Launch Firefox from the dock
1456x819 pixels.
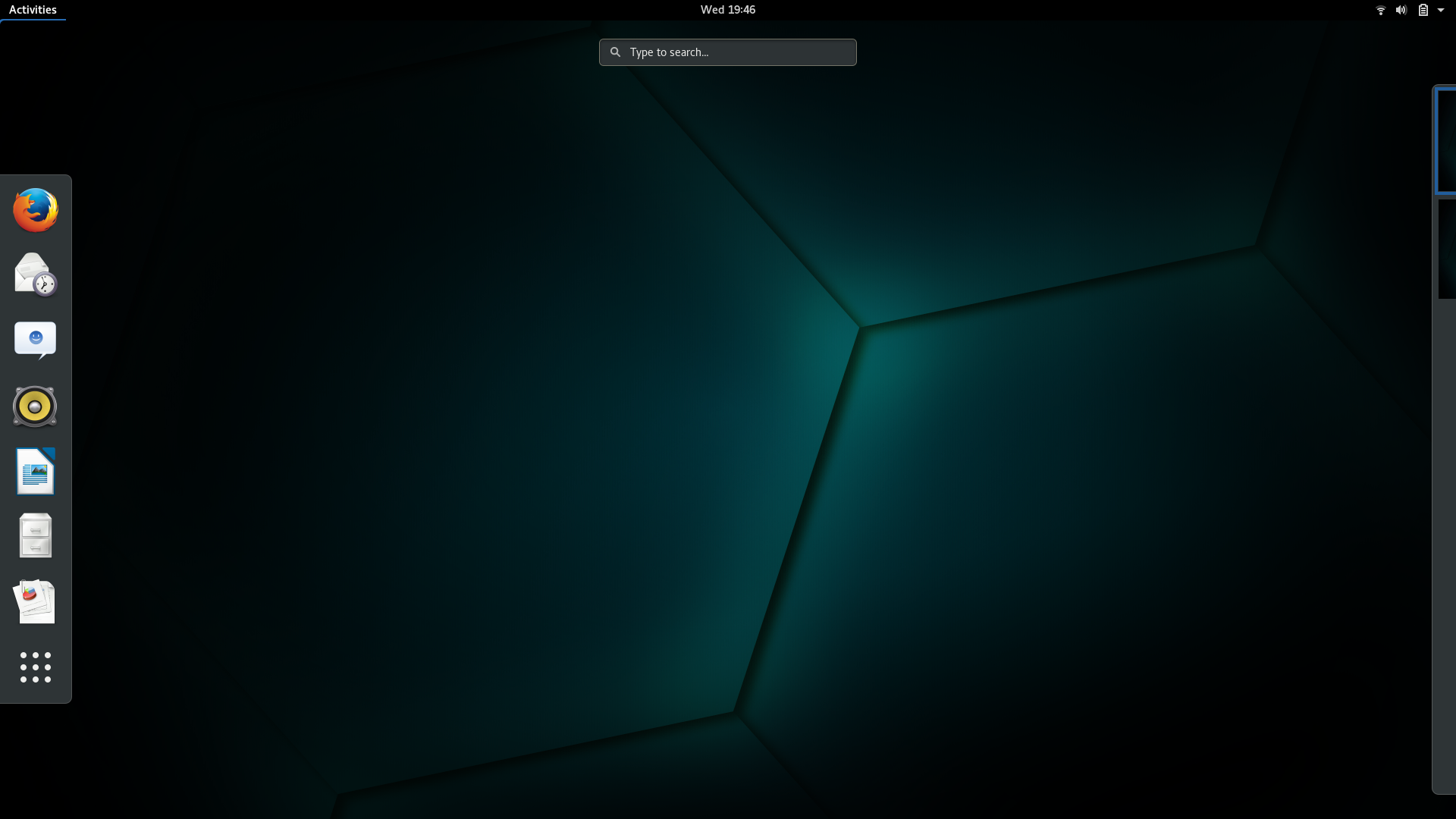(35, 209)
